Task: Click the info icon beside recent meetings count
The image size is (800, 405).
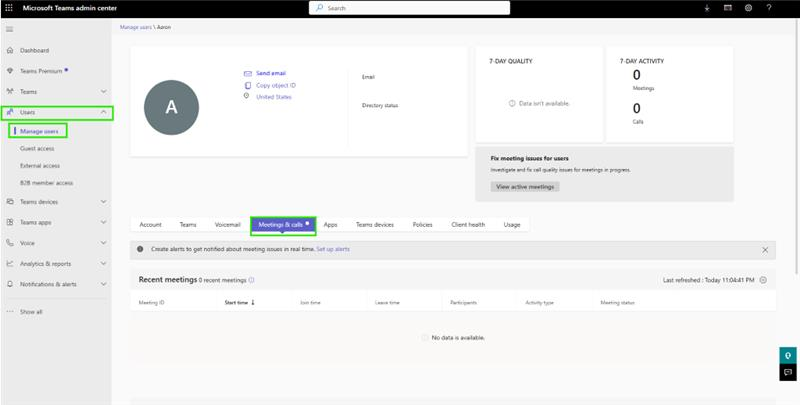Action: [x=252, y=280]
